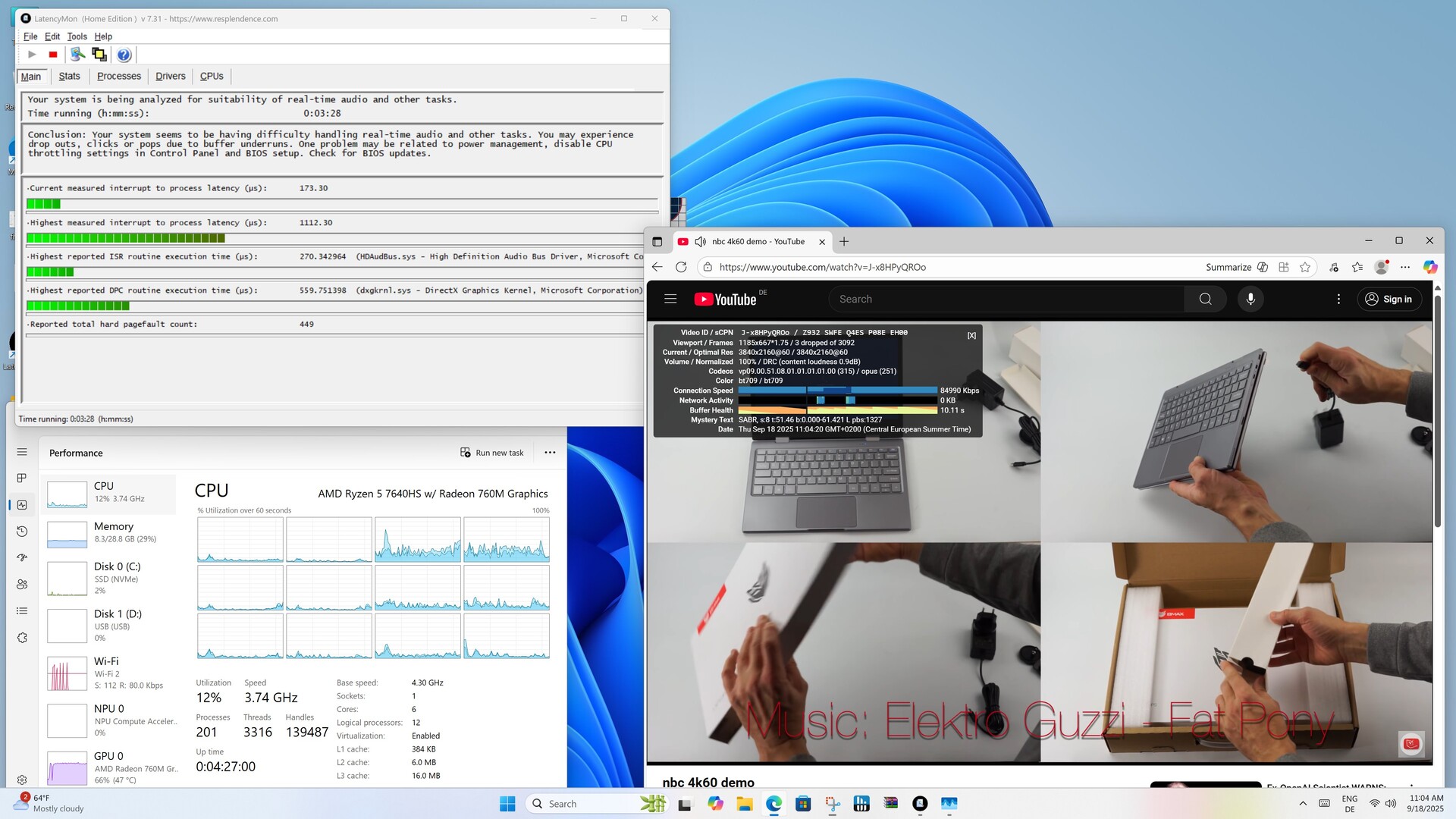The height and width of the screenshot is (819, 1456).
Task: Open the Users page in Task Manager sidebar
Action: click(x=22, y=585)
